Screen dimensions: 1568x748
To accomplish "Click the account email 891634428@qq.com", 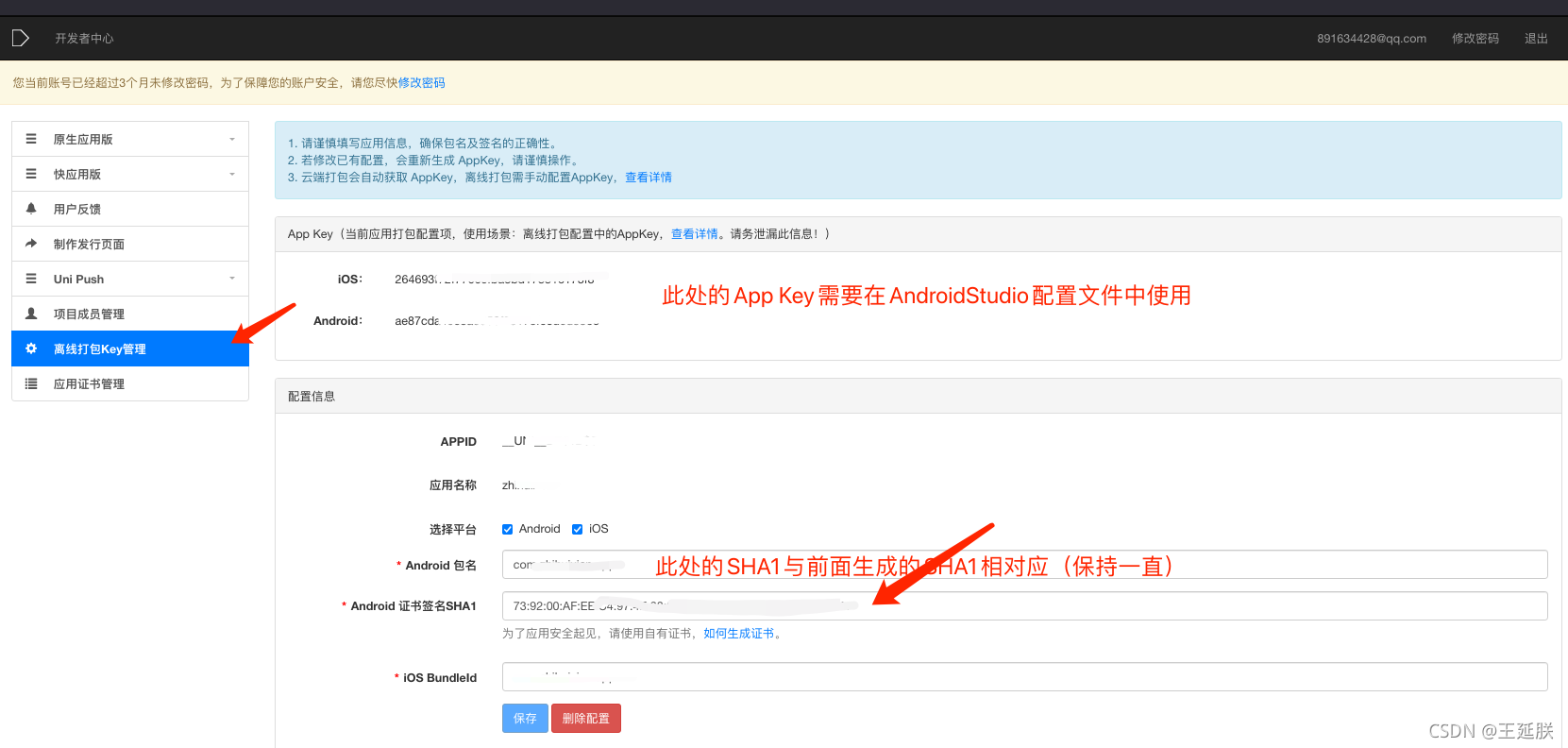I will point(1372,39).
